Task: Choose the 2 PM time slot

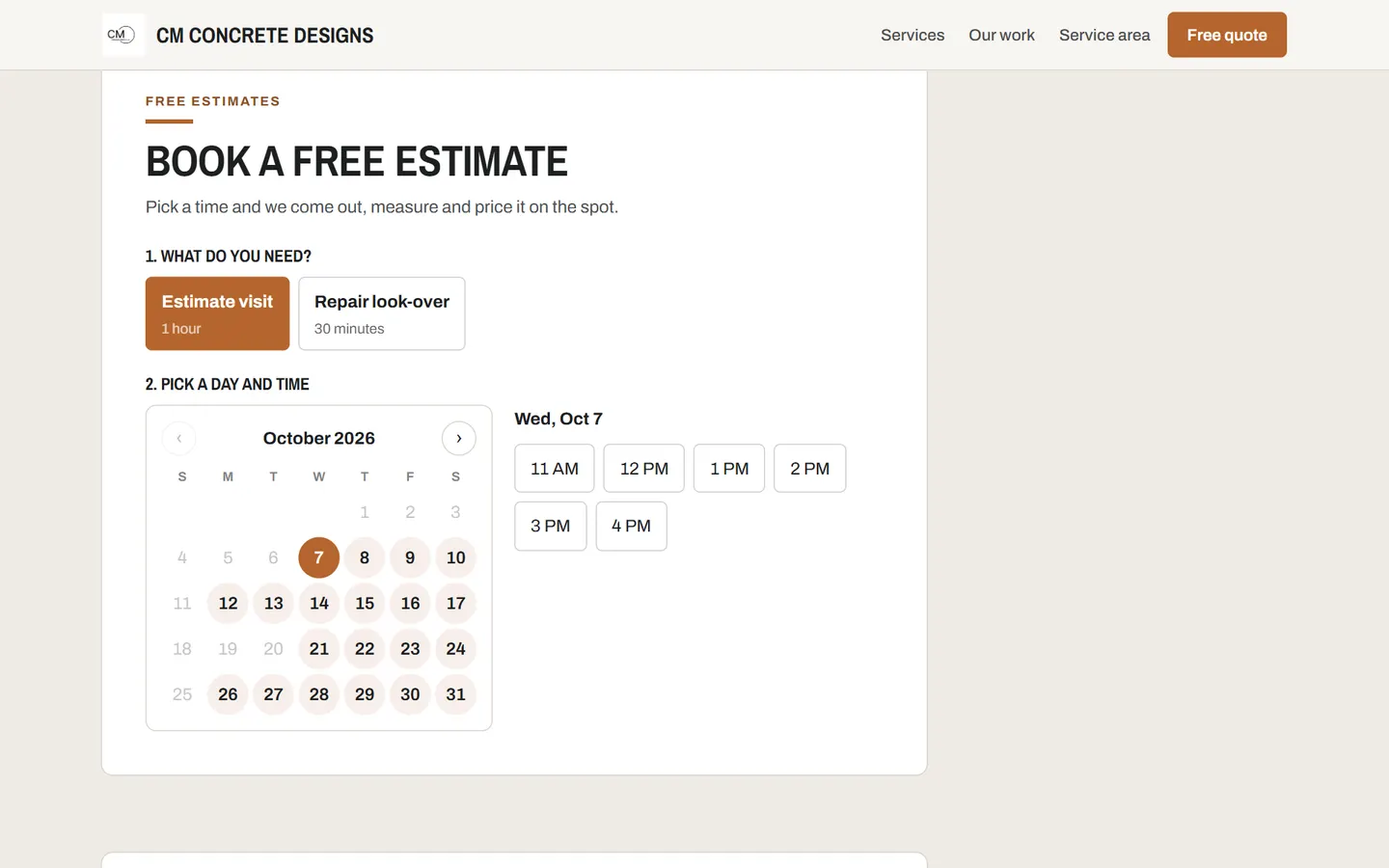Action: (810, 468)
